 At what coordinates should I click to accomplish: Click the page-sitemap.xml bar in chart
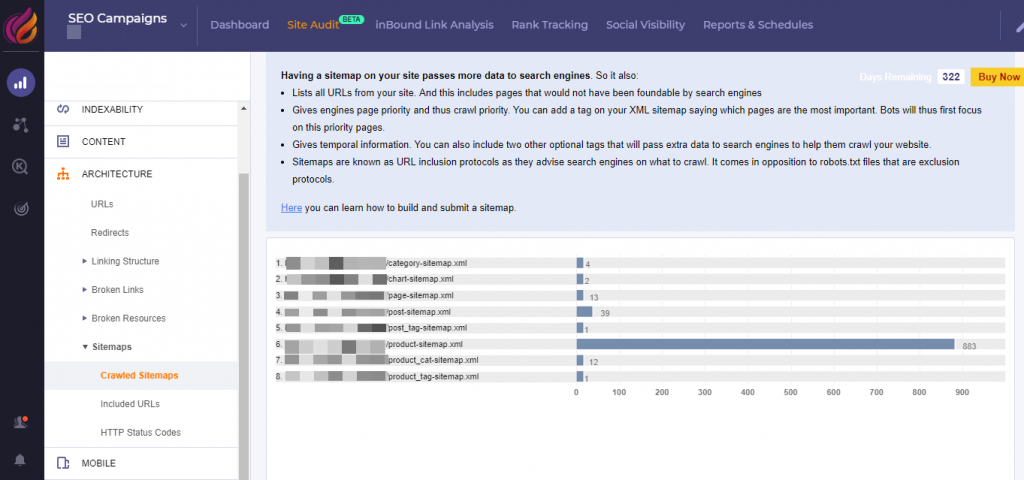[x=580, y=295]
